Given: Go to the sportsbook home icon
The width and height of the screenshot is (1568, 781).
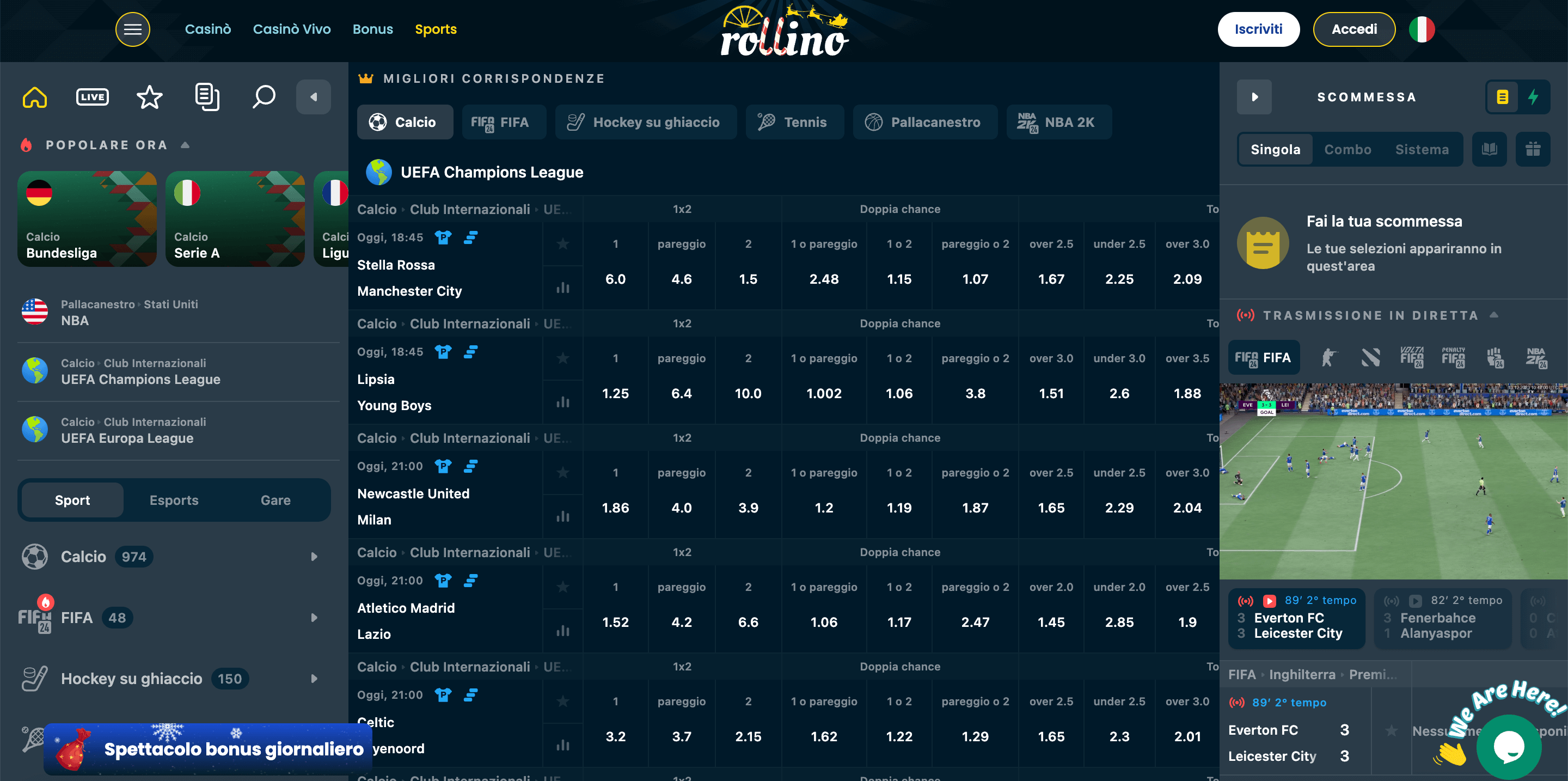Looking at the screenshot, I should [35, 97].
